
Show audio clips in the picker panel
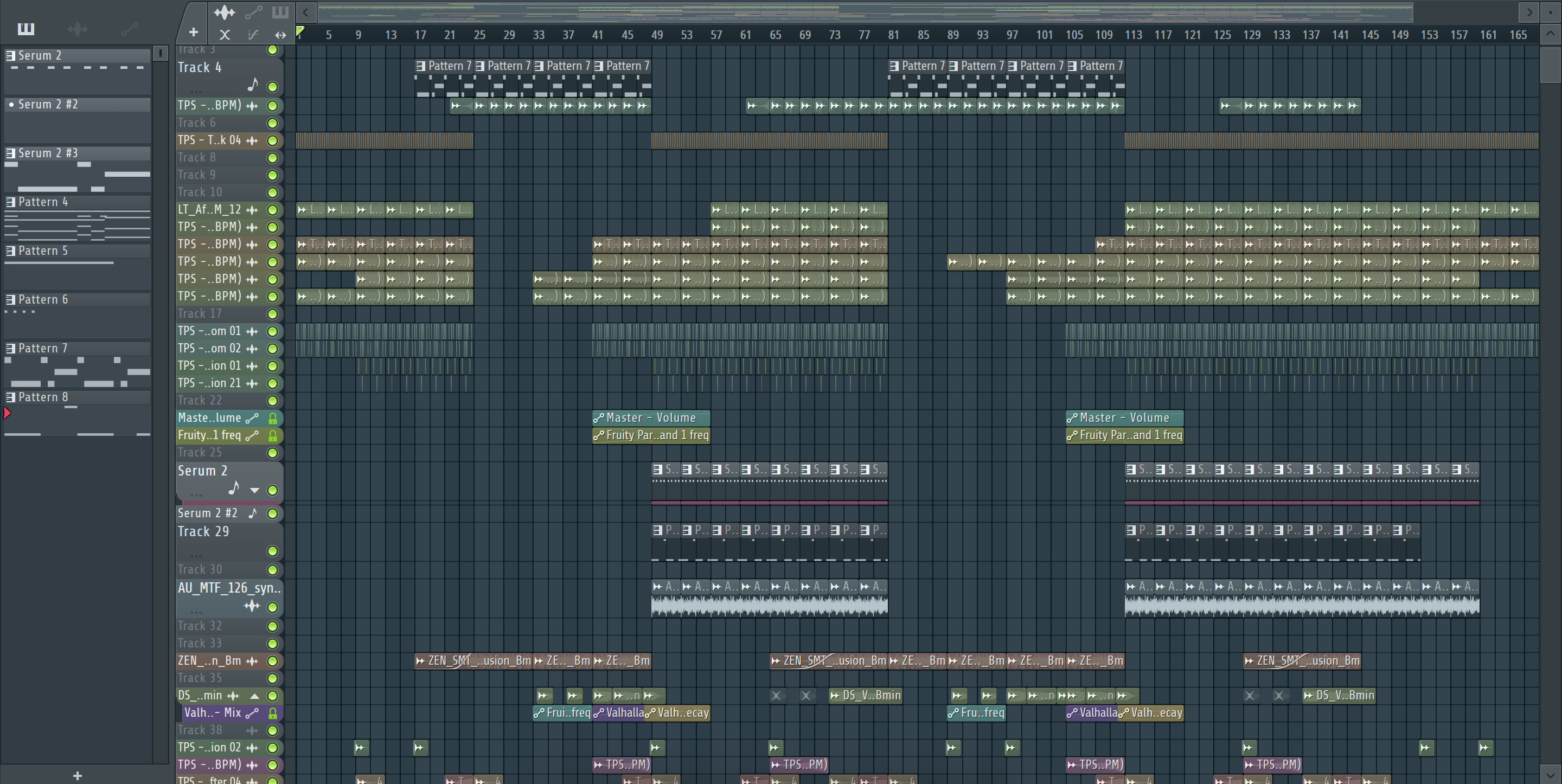[x=77, y=29]
